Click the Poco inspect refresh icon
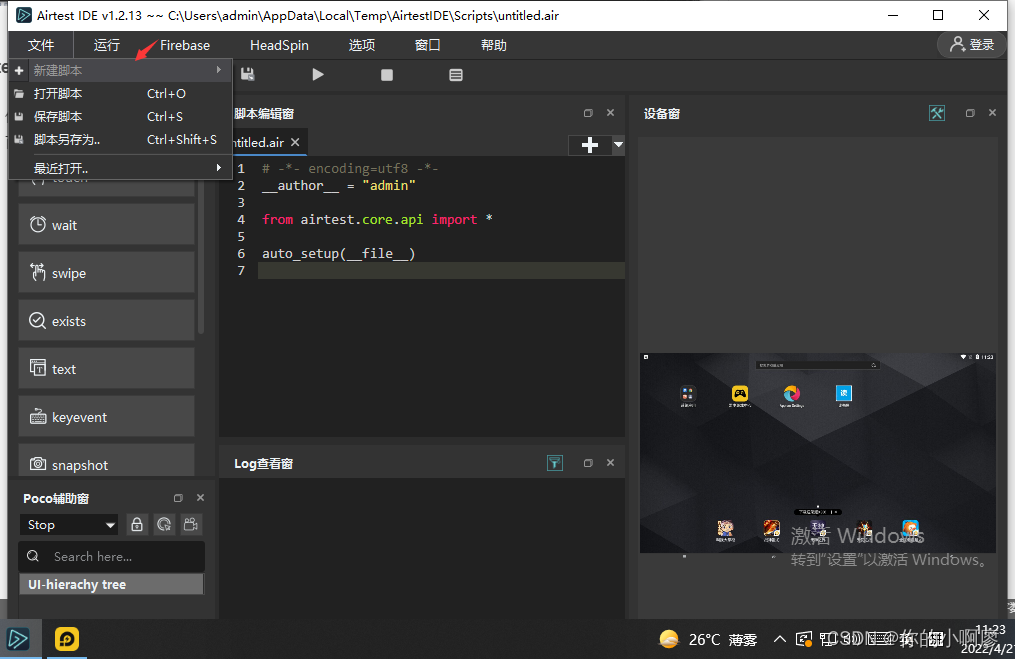The width and height of the screenshot is (1015, 659). point(164,524)
